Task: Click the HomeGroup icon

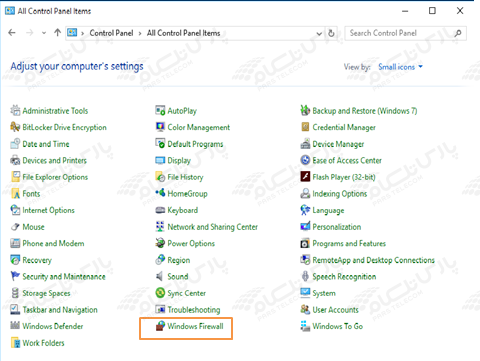Action: tap(160, 193)
